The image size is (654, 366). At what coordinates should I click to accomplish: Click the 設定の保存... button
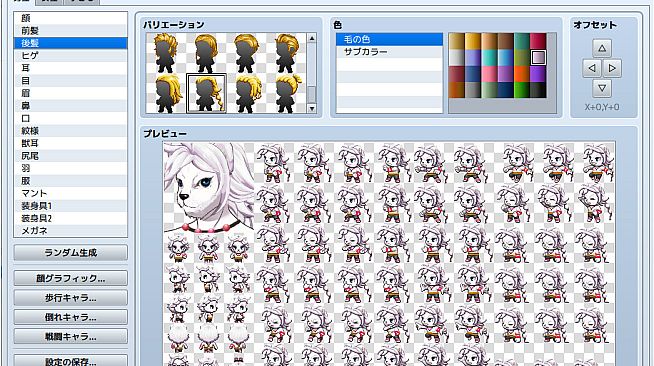70,361
